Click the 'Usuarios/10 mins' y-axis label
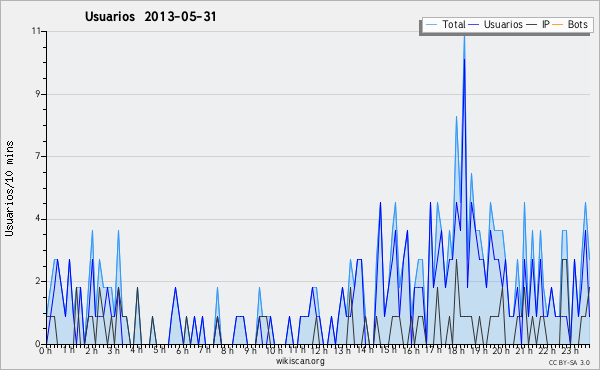The width and height of the screenshot is (600, 370). coord(9,189)
